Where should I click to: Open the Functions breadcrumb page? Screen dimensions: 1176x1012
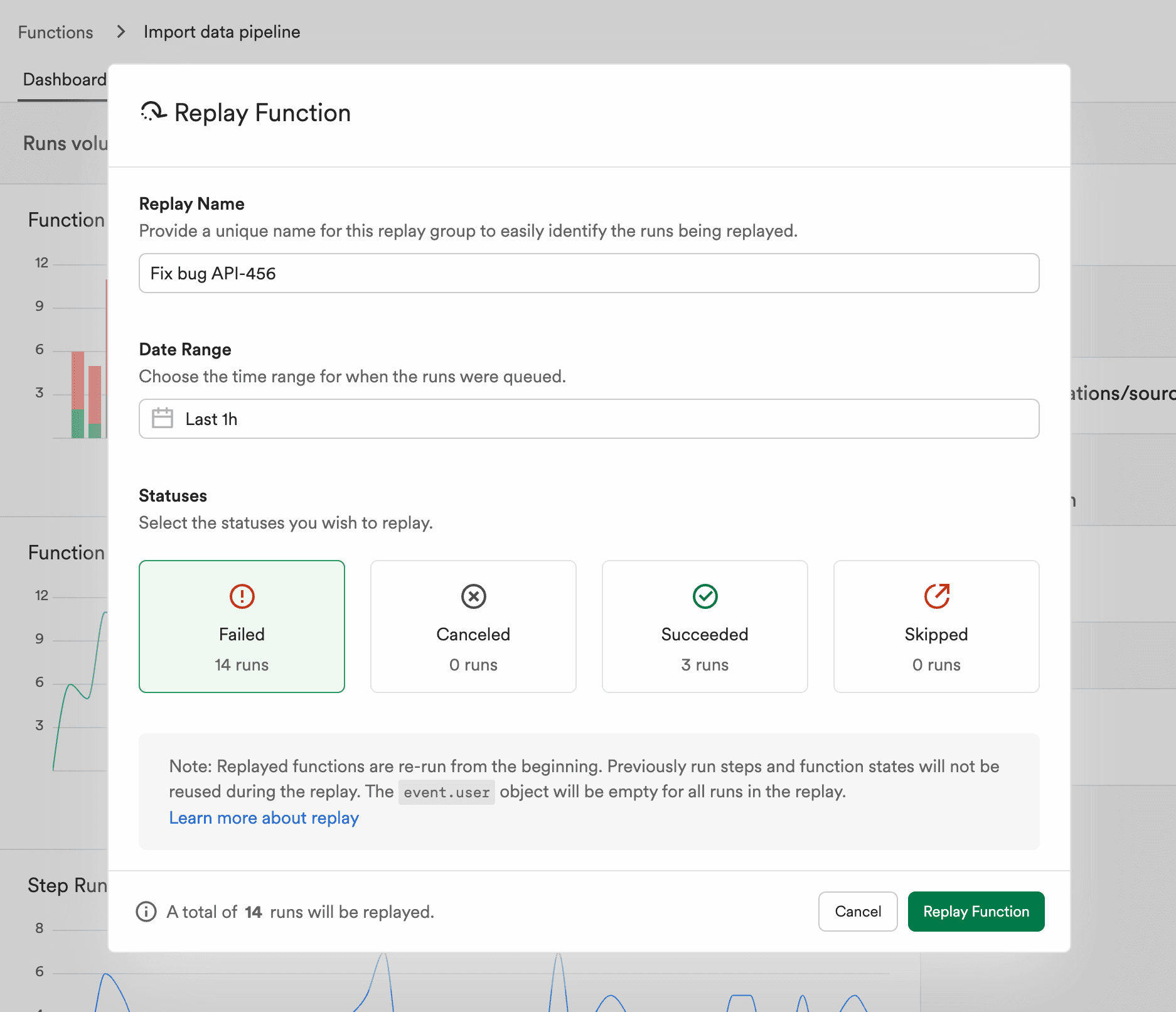[55, 31]
